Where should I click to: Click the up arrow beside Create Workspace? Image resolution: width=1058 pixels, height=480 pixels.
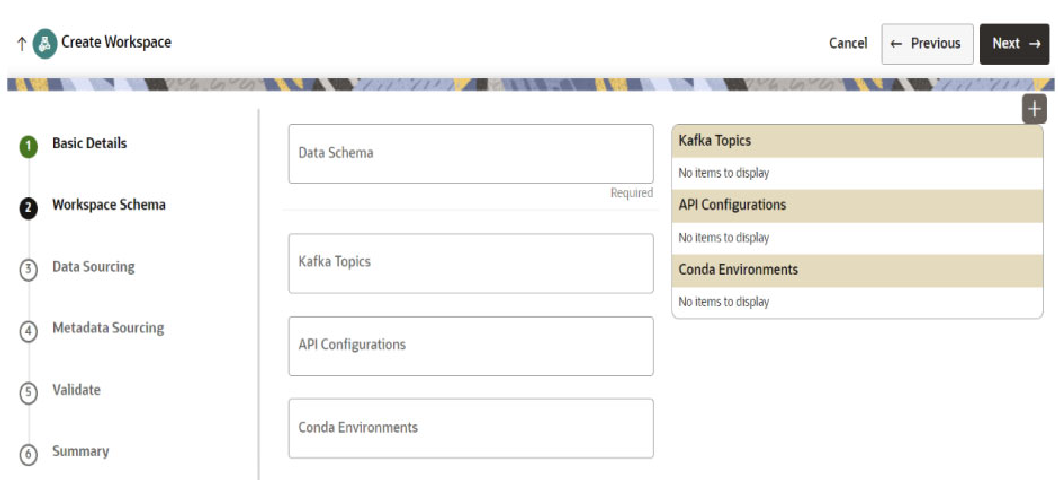[x=22, y=43]
